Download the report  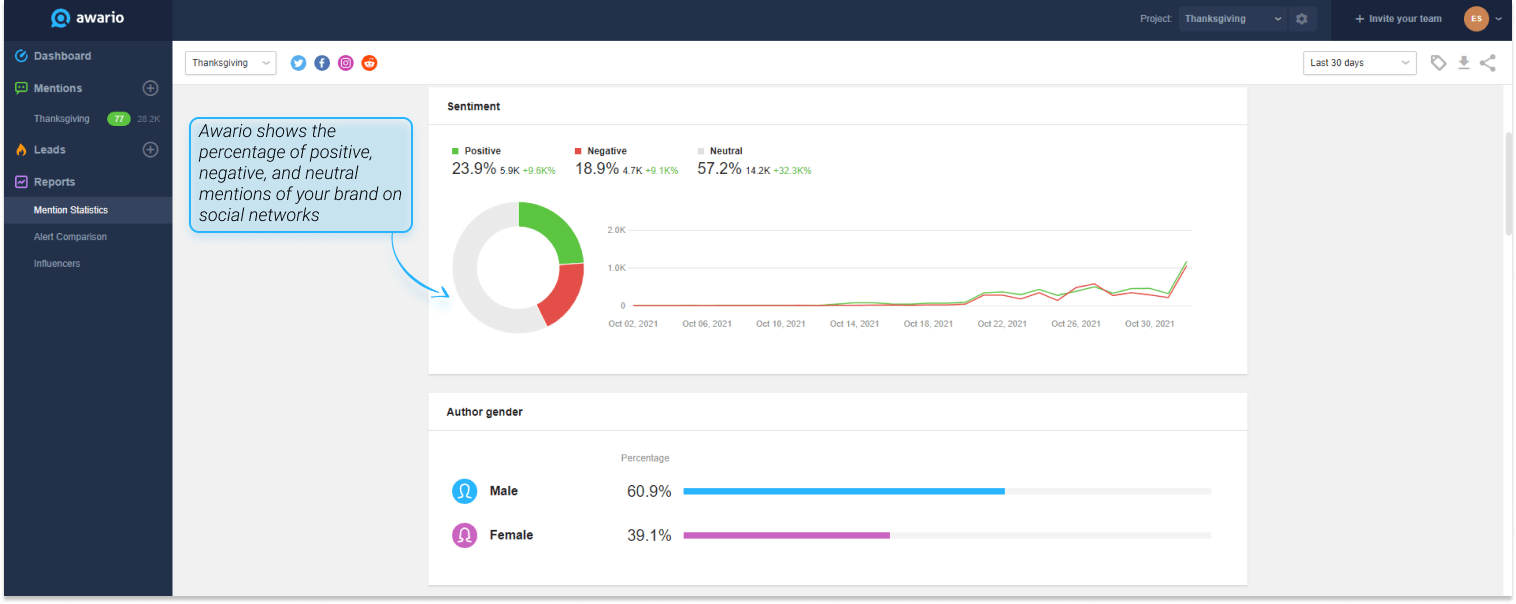click(1464, 63)
